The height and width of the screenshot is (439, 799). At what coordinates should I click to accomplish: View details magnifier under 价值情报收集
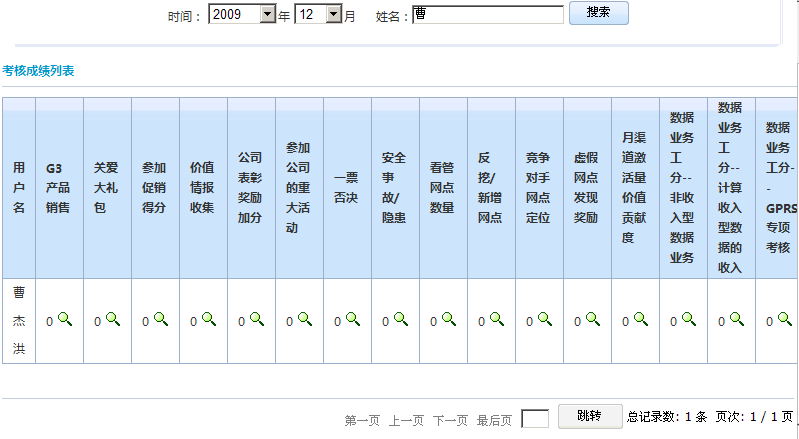click(x=209, y=319)
